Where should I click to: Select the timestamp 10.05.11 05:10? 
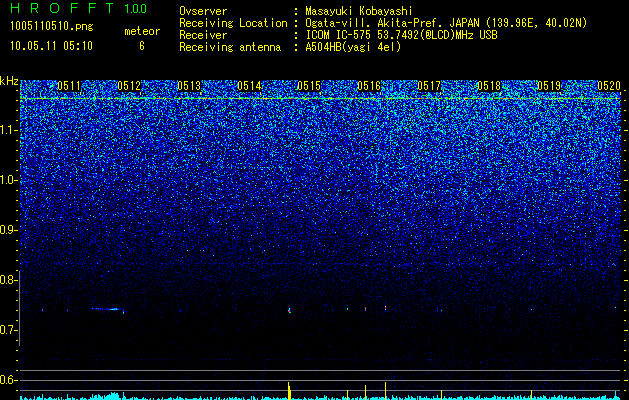tap(51, 46)
